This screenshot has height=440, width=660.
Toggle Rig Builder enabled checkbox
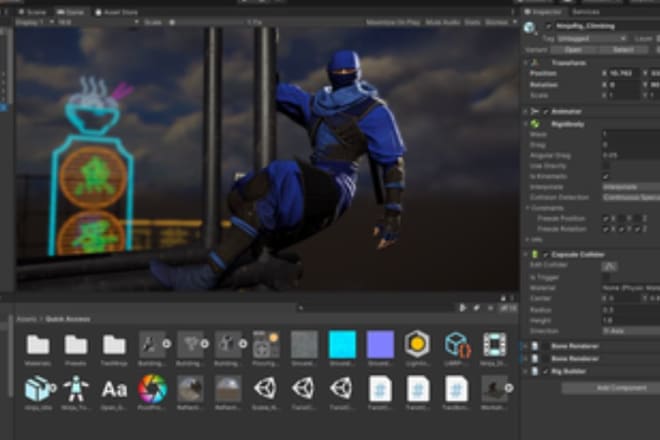(546, 371)
